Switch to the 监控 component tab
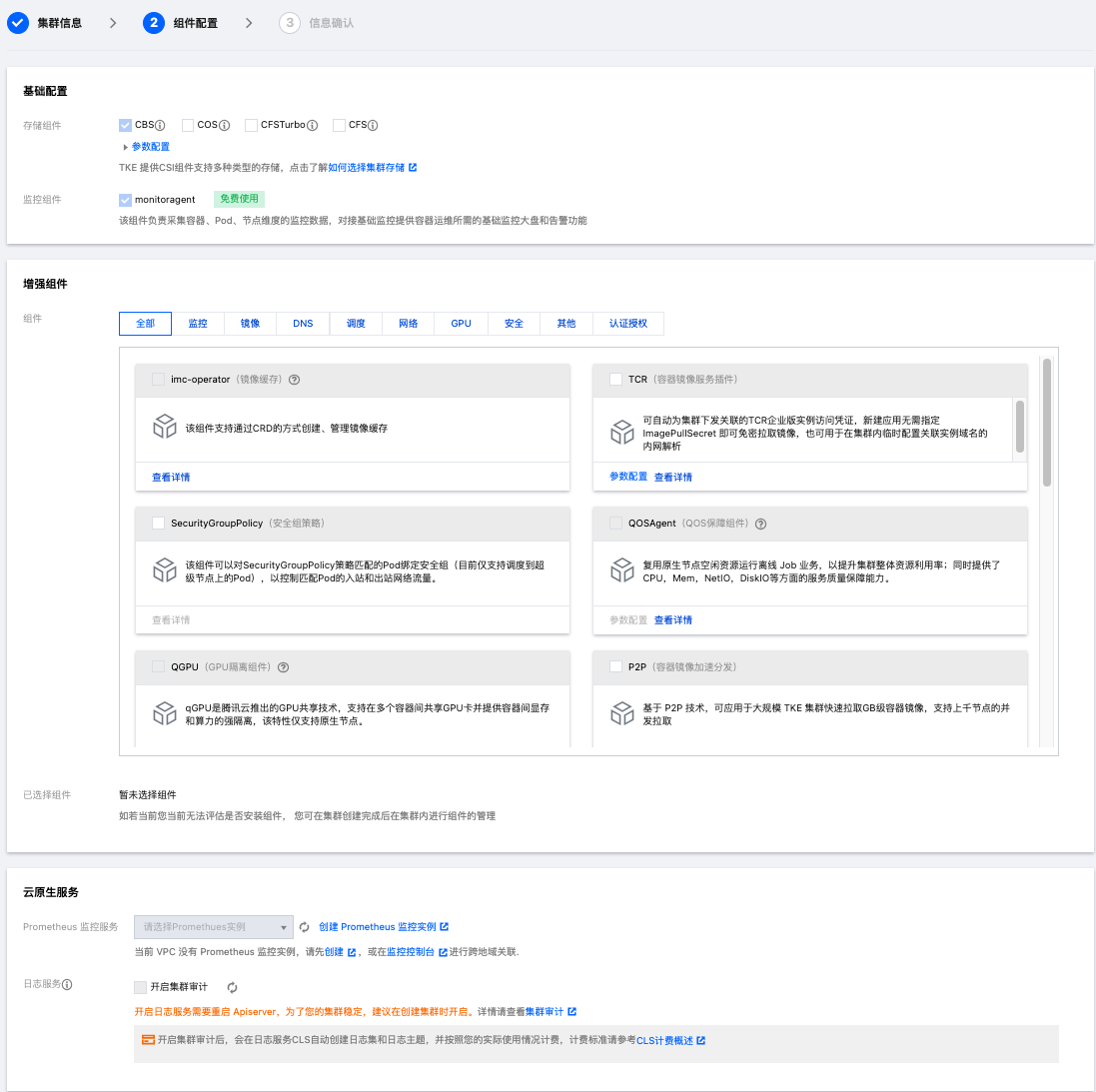This screenshot has width=1096, height=1092. [x=198, y=324]
